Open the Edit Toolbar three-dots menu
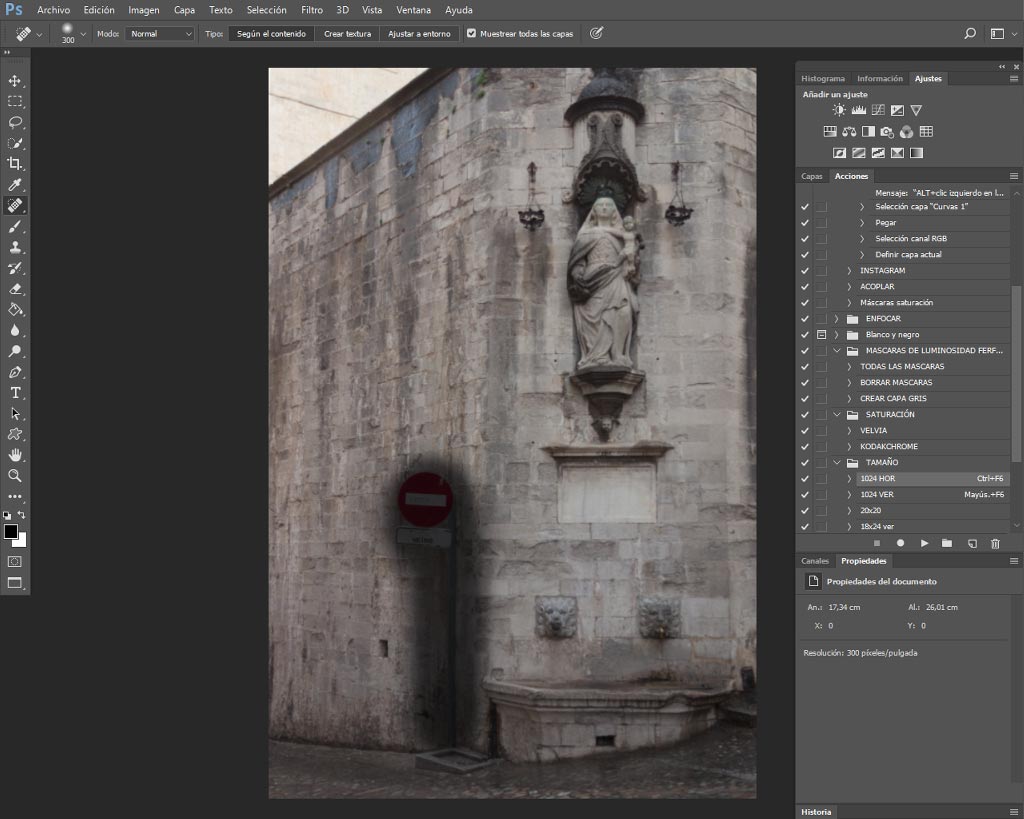This screenshot has width=1024, height=819. [x=14, y=496]
